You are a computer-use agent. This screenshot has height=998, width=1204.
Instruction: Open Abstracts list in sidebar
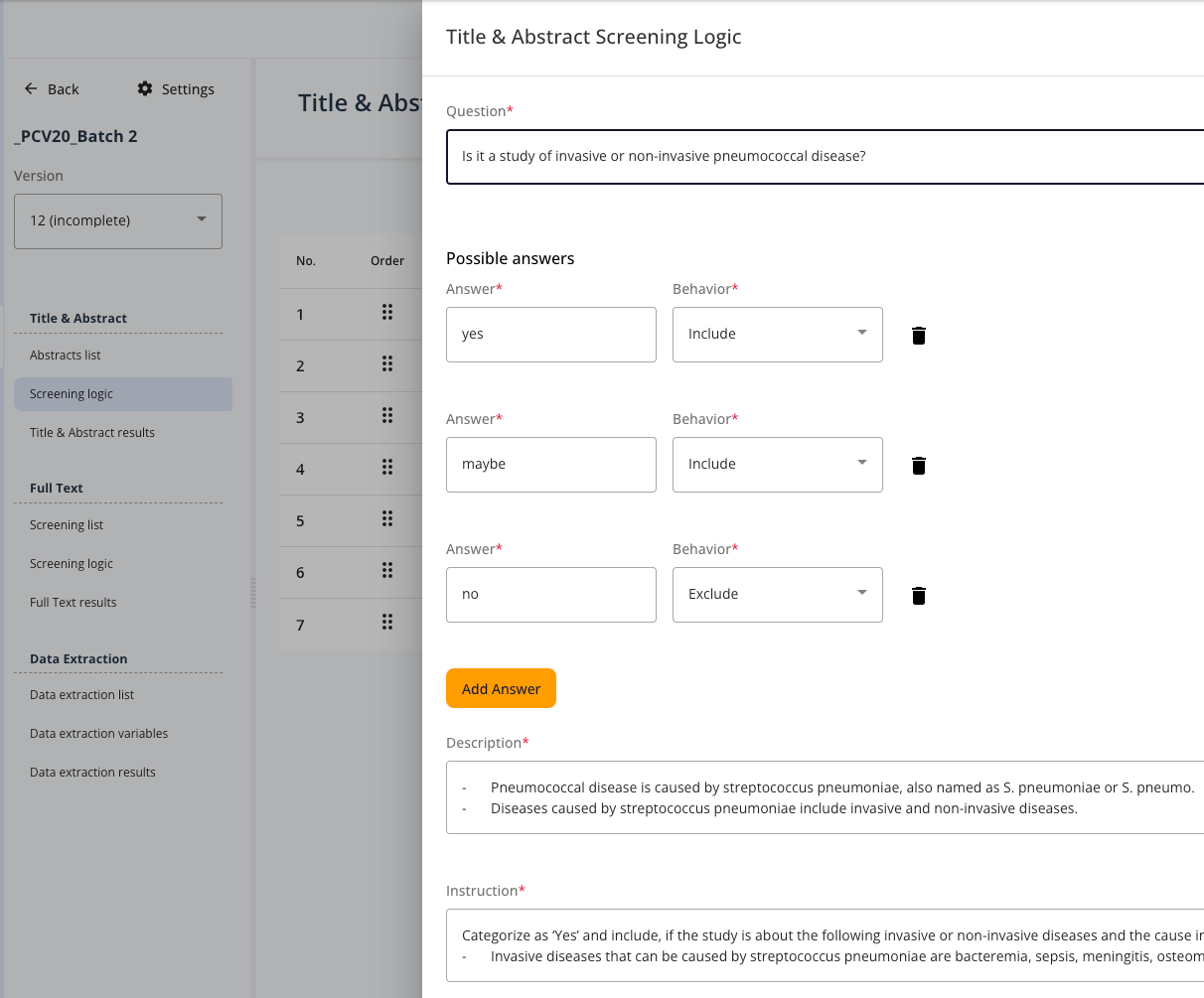(x=66, y=356)
